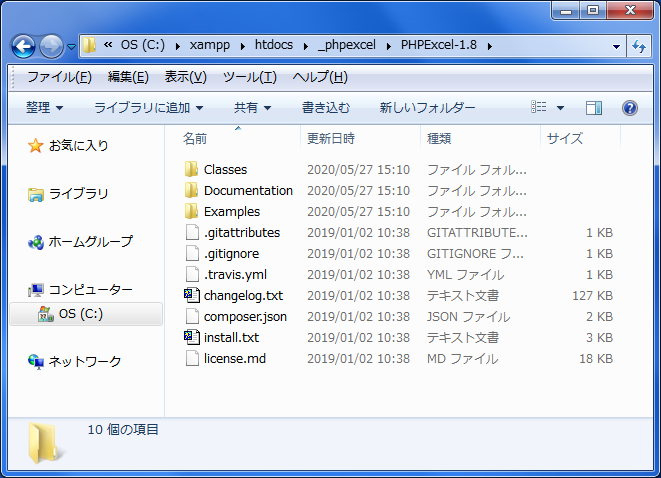Screen dimensions: 661x478
Task: Click the computer icon beside コンピューター
Action: [x=35, y=290]
